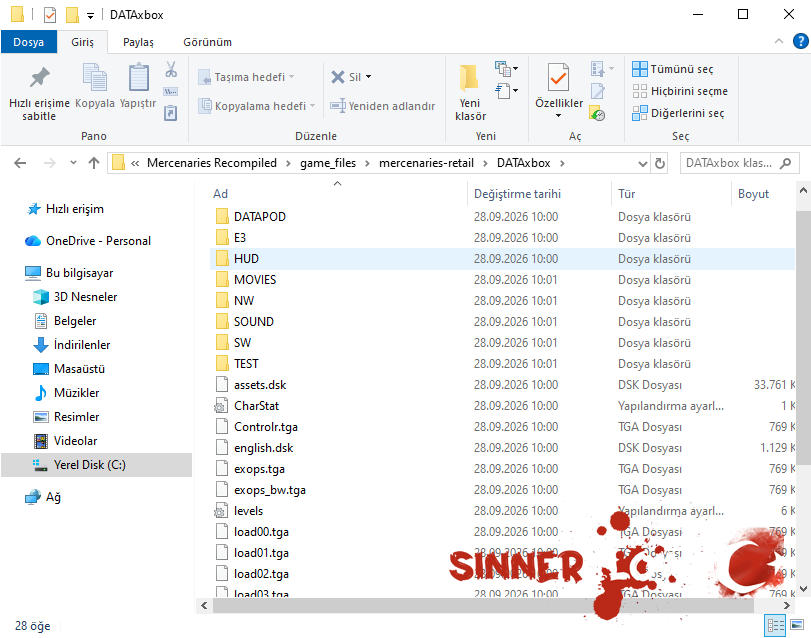Click the history icon below Özellikler
Screen dimensions: 811x638
pyautogui.click(x=597, y=113)
